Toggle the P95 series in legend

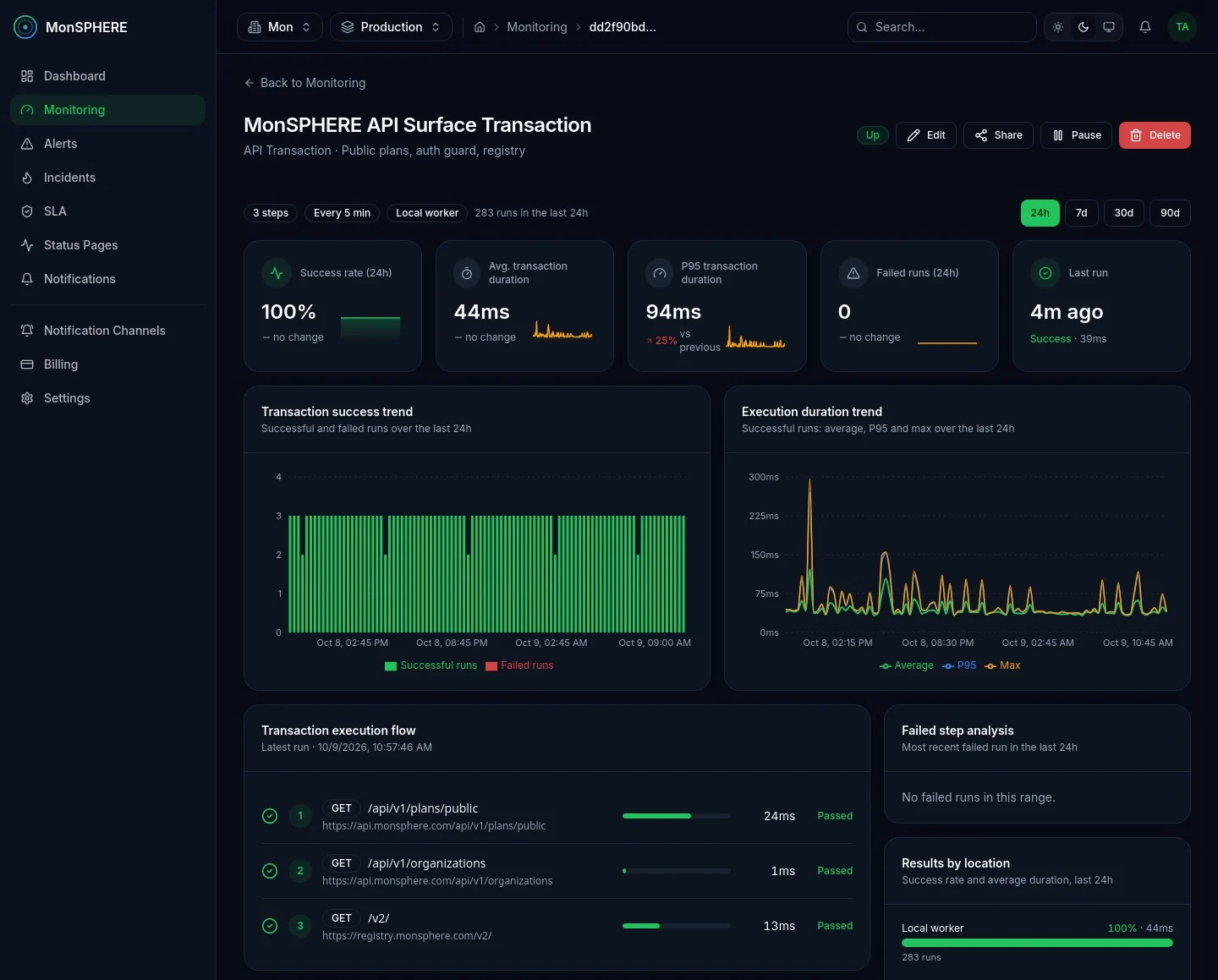click(x=959, y=665)
